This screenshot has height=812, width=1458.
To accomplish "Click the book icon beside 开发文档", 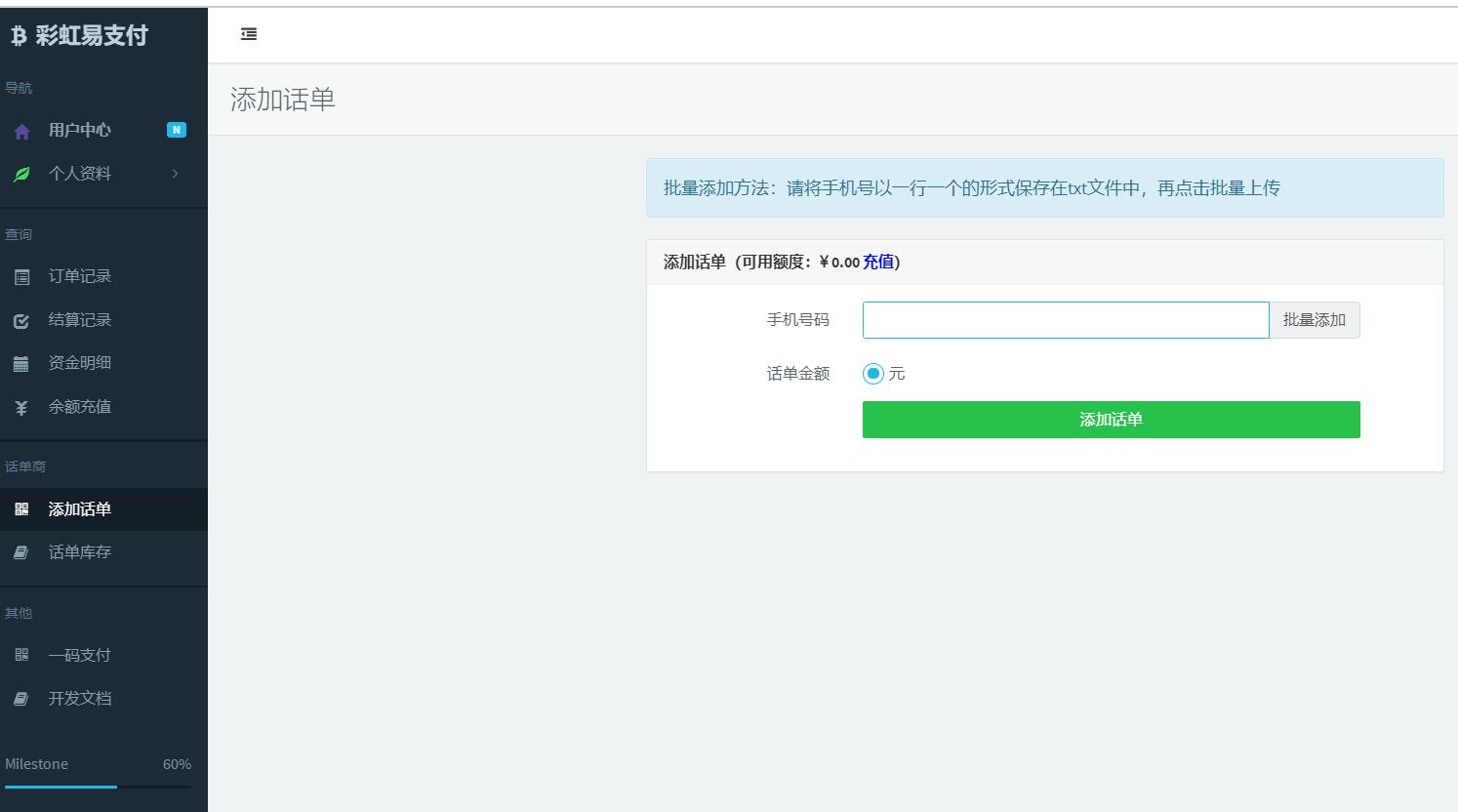I will pos(21,699).
